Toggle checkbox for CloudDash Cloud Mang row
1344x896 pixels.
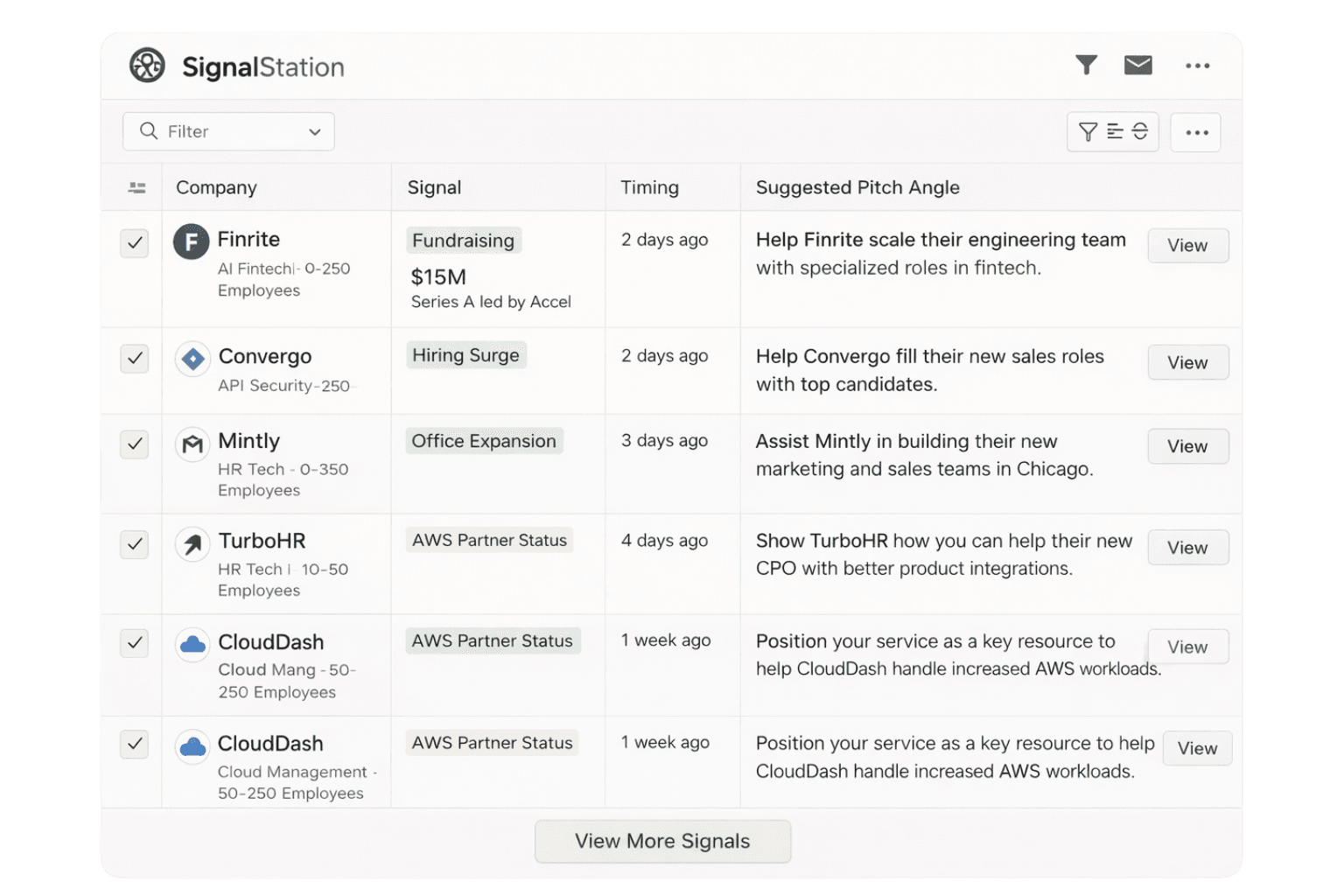134,643
